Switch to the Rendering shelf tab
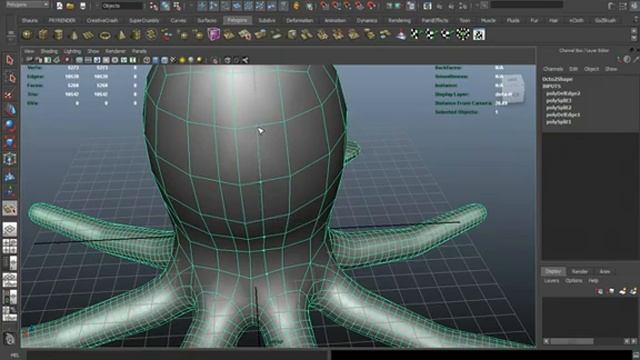This screenshot has width=640, height=360. click(x=399, y=20)
